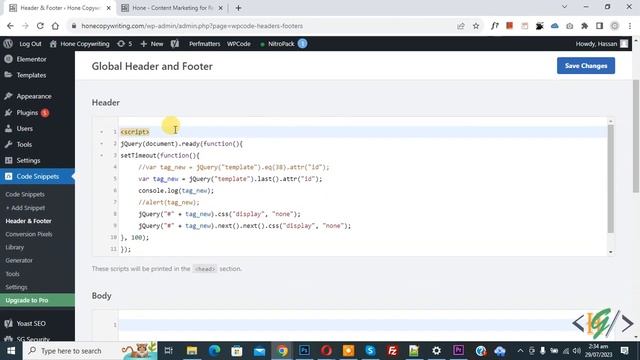
Task: Click the Howdy, Hassan account menu
Action: 602,44
